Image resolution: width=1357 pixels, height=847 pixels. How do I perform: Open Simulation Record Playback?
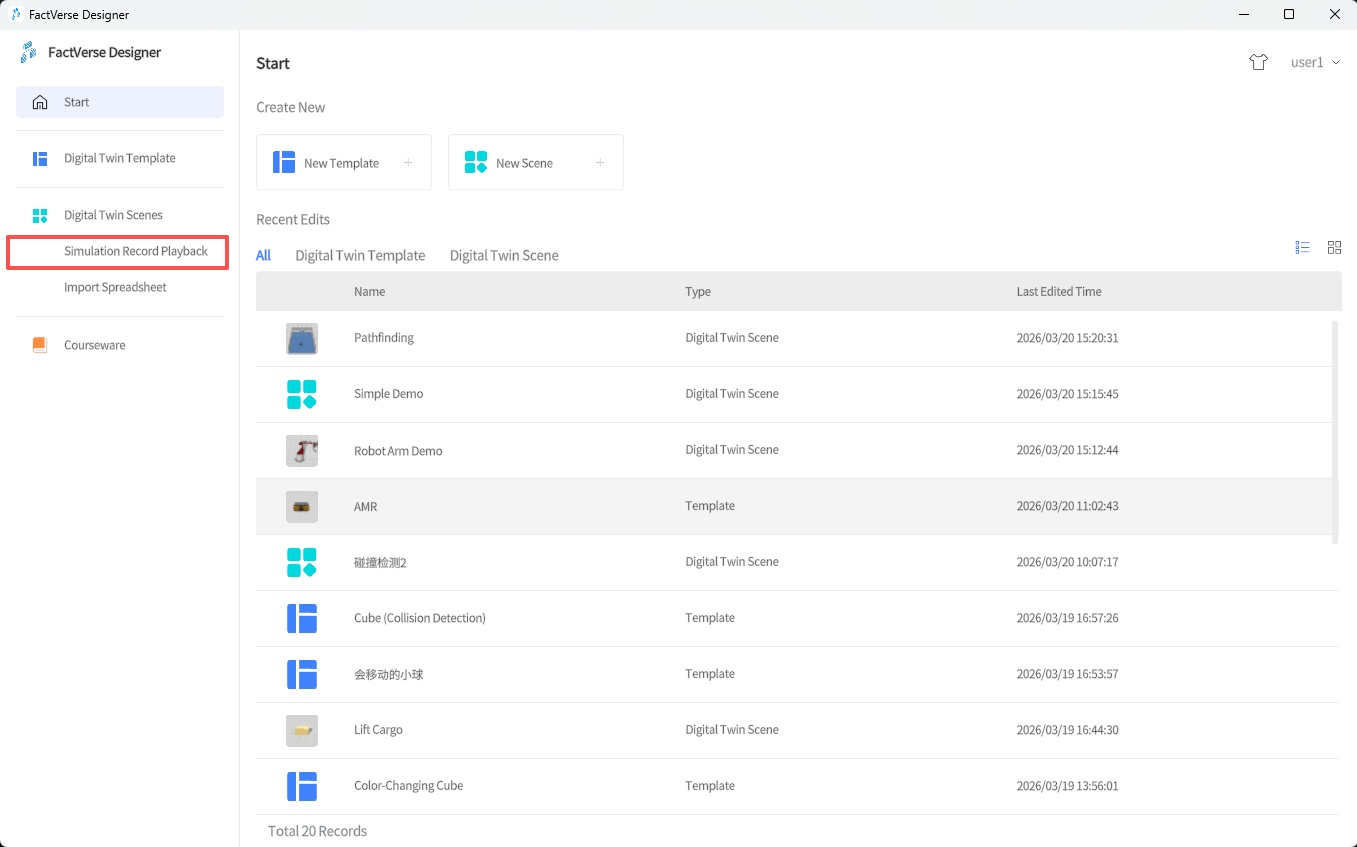pos(136,251)
